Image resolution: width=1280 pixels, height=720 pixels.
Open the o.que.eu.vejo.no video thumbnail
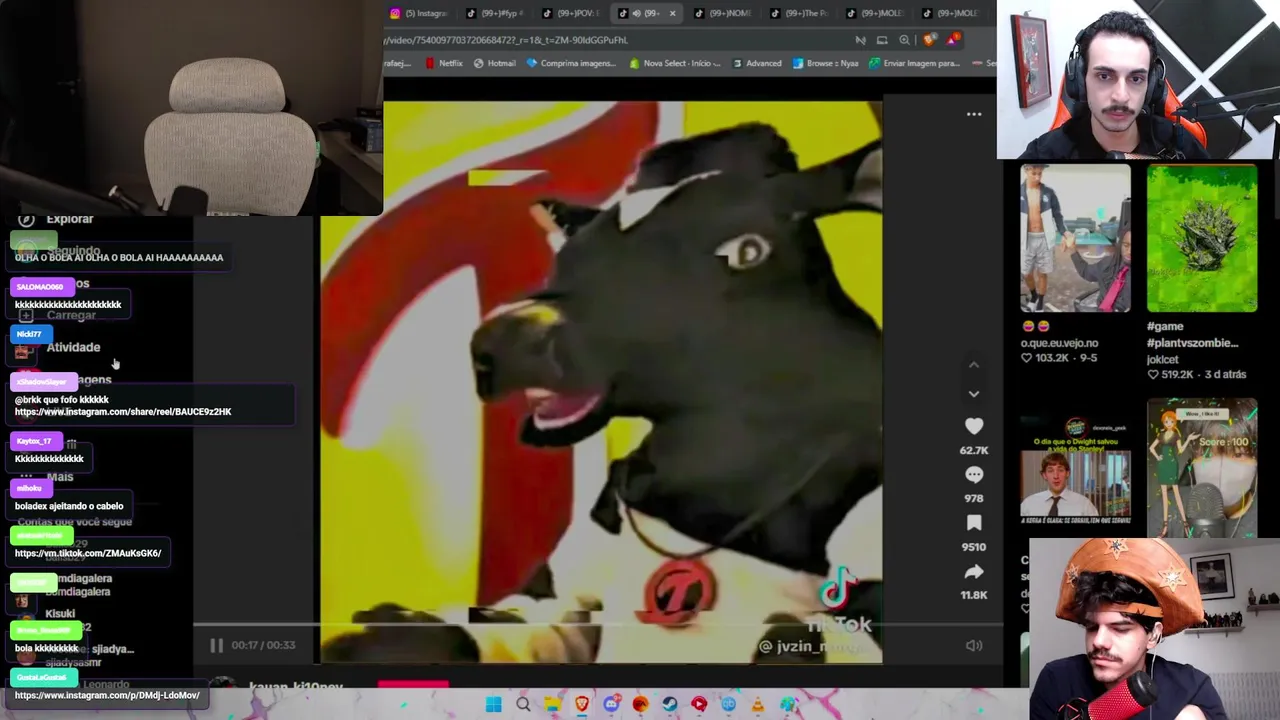[1075, 238]
